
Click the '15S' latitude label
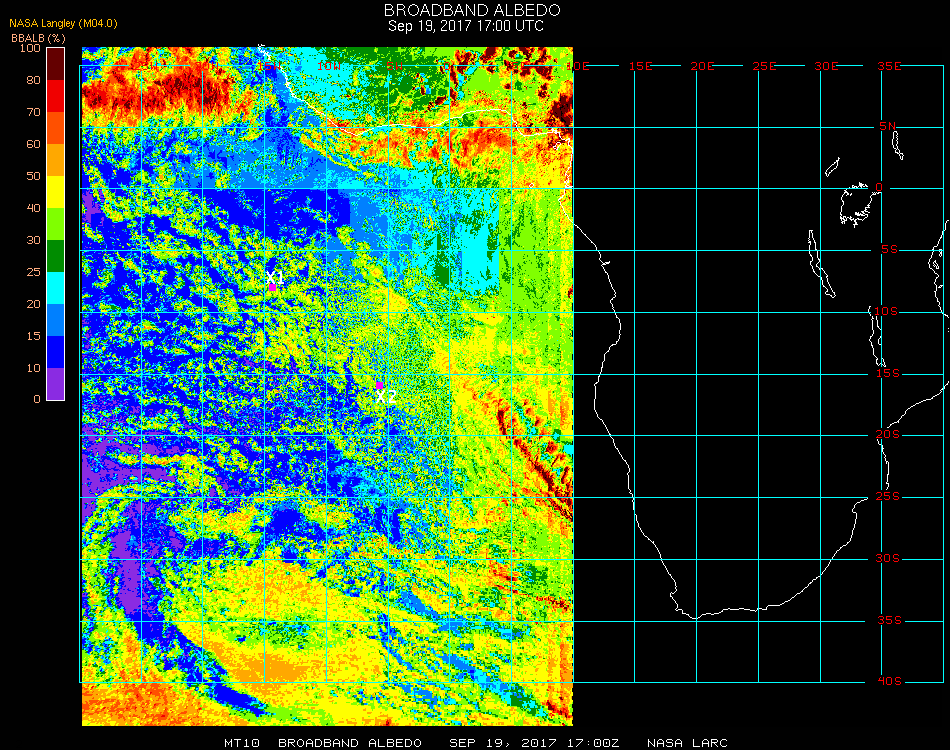pos(888,373)
